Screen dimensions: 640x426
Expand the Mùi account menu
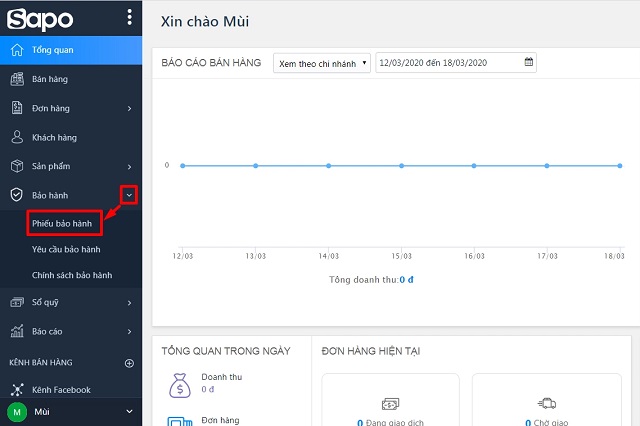pos(128,411)
